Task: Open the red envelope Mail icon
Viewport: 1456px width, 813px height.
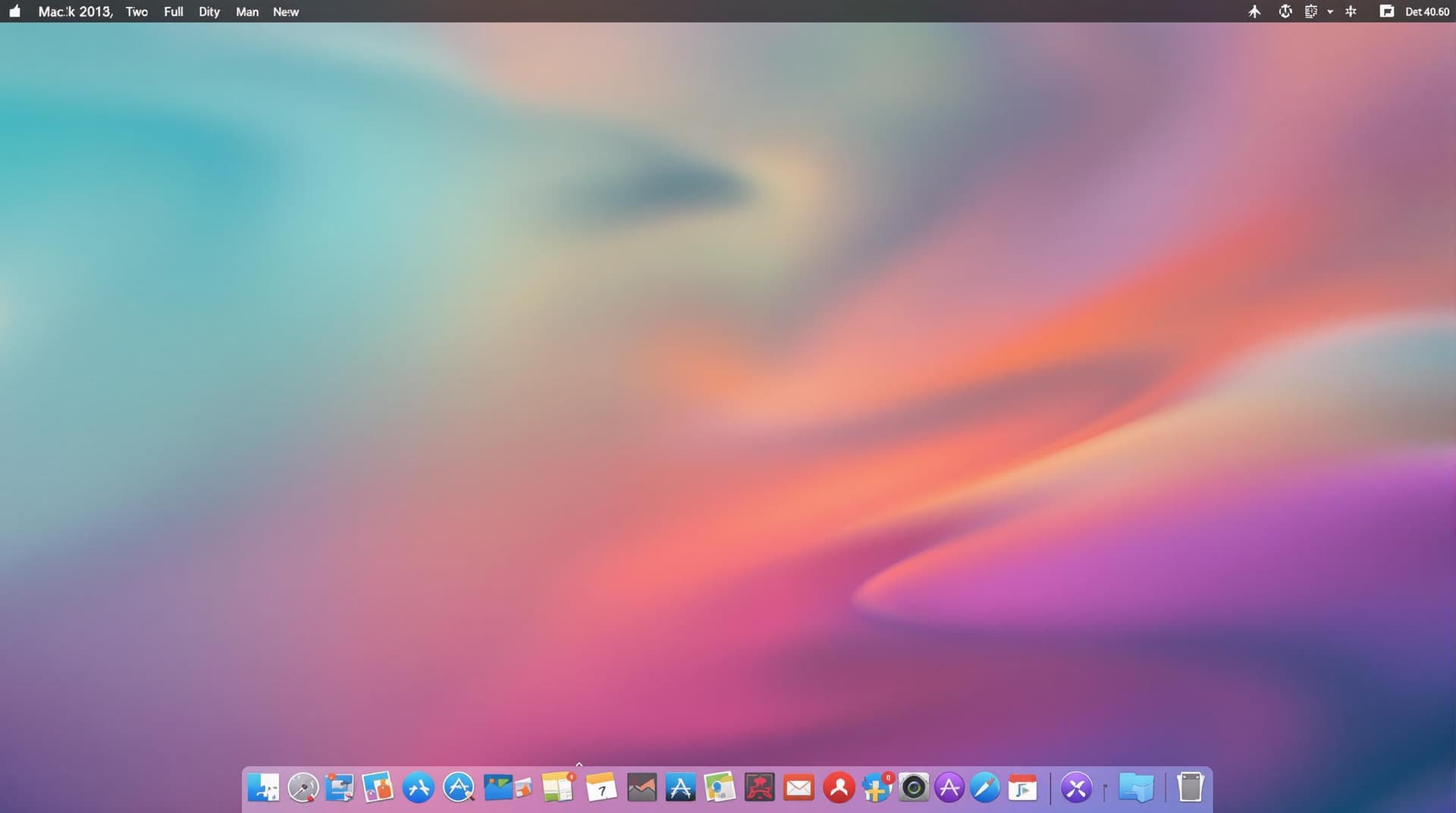Action: point(799,789)
